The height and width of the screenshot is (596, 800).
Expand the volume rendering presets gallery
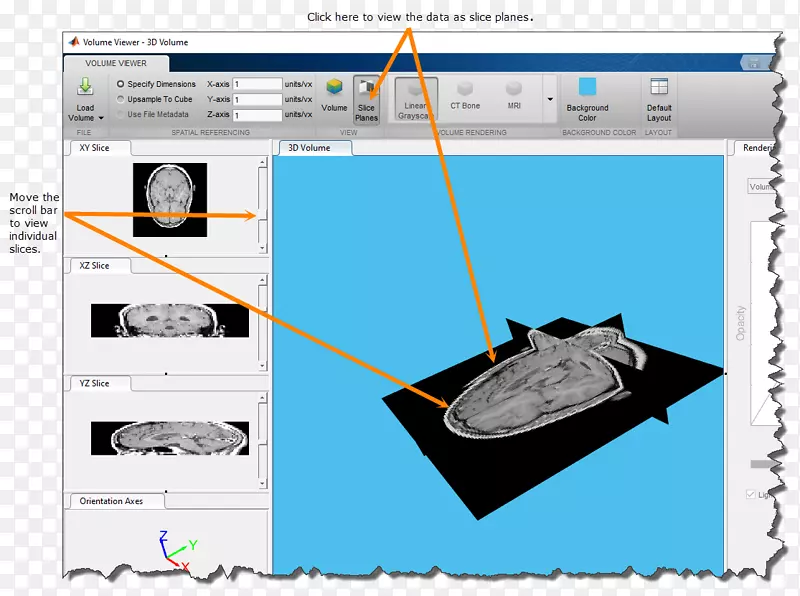pos(549,100)
